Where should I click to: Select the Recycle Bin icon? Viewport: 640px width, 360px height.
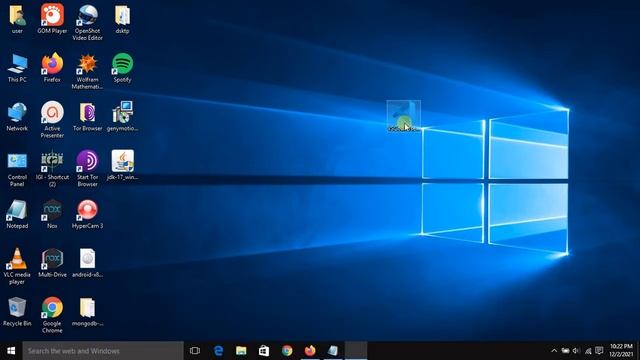(17, 312)
